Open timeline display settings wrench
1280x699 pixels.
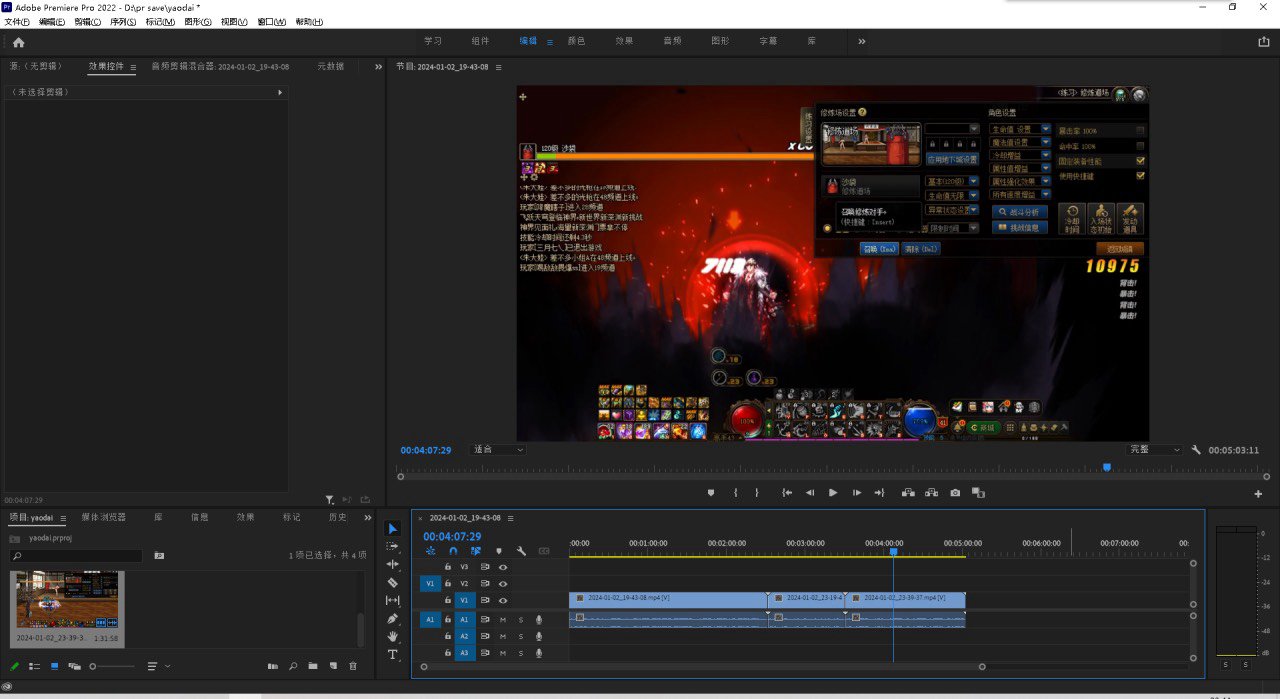[x=521, y=551]
